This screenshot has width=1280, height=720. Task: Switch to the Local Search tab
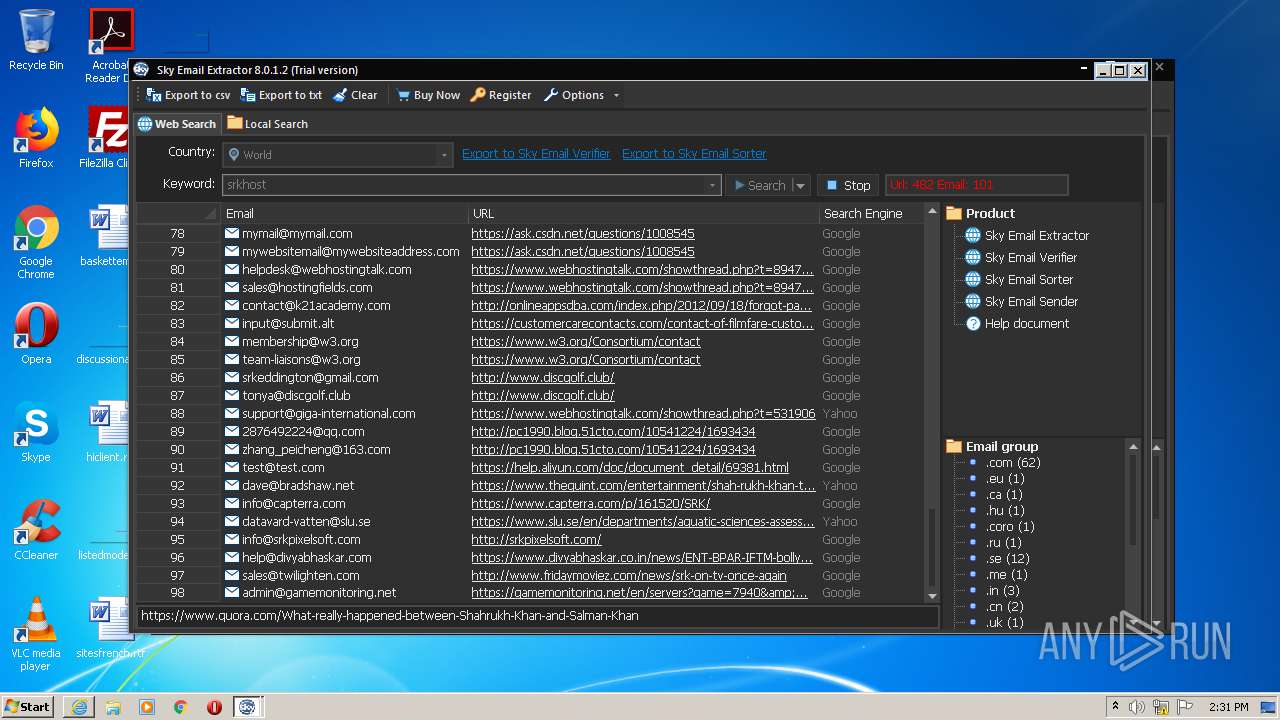tap(267, 124)
